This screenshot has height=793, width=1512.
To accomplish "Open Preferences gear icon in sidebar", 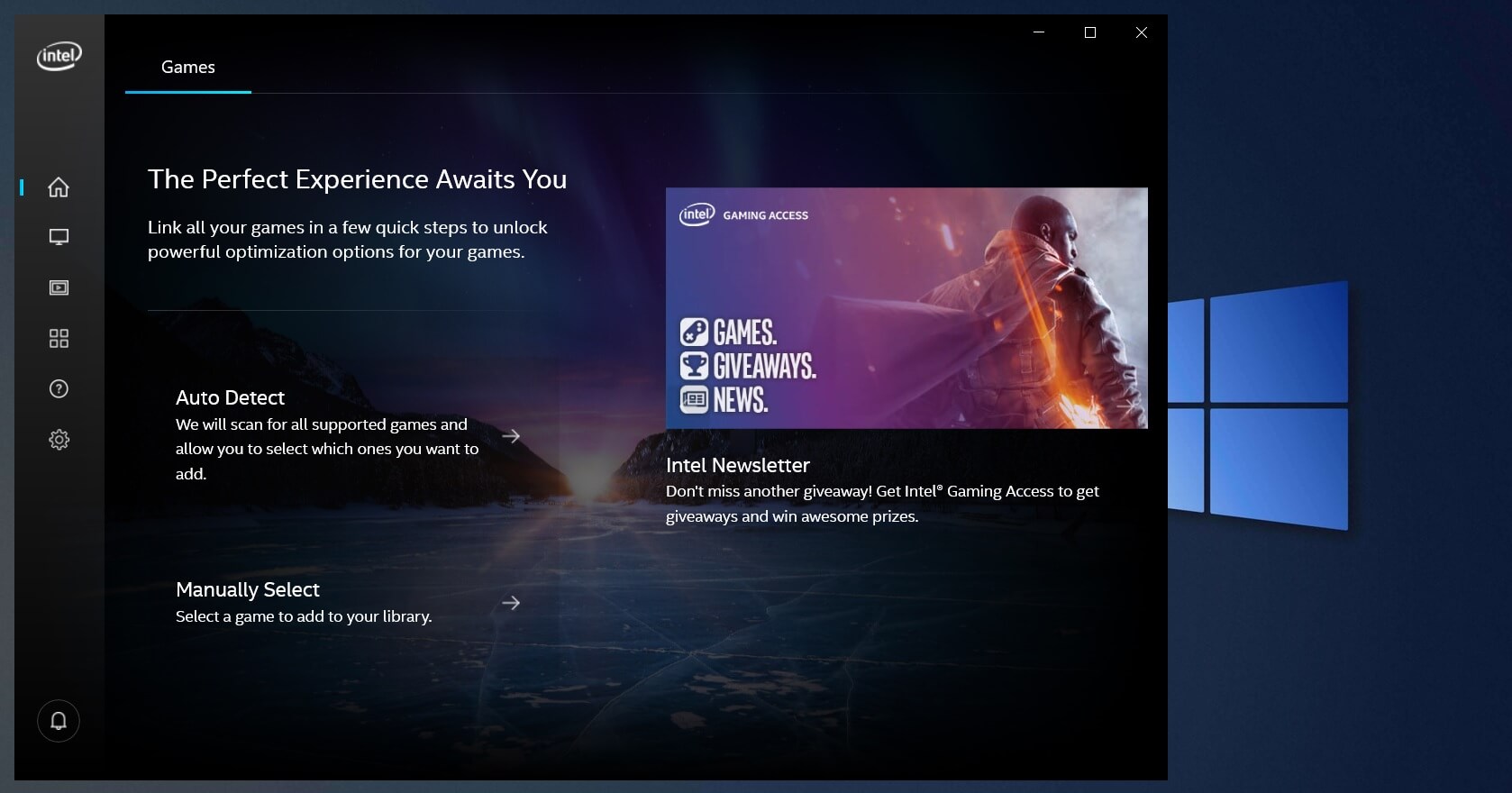I will 59,440.
